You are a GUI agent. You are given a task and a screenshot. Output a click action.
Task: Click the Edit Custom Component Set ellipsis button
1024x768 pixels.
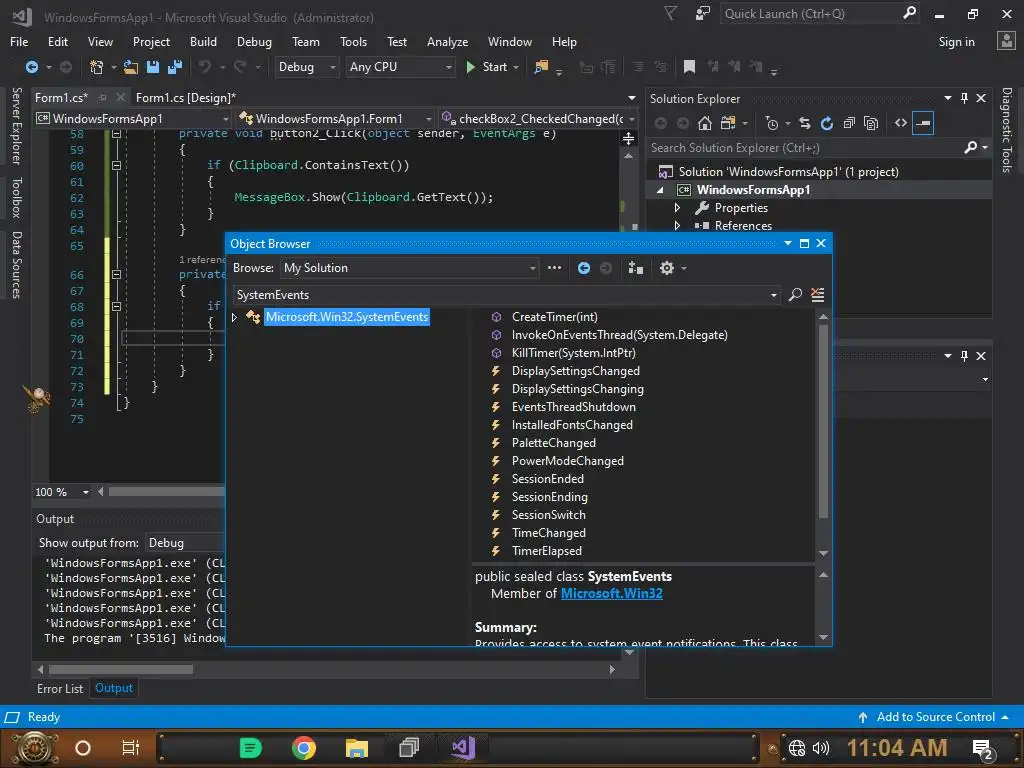click(x=554, y=268)
